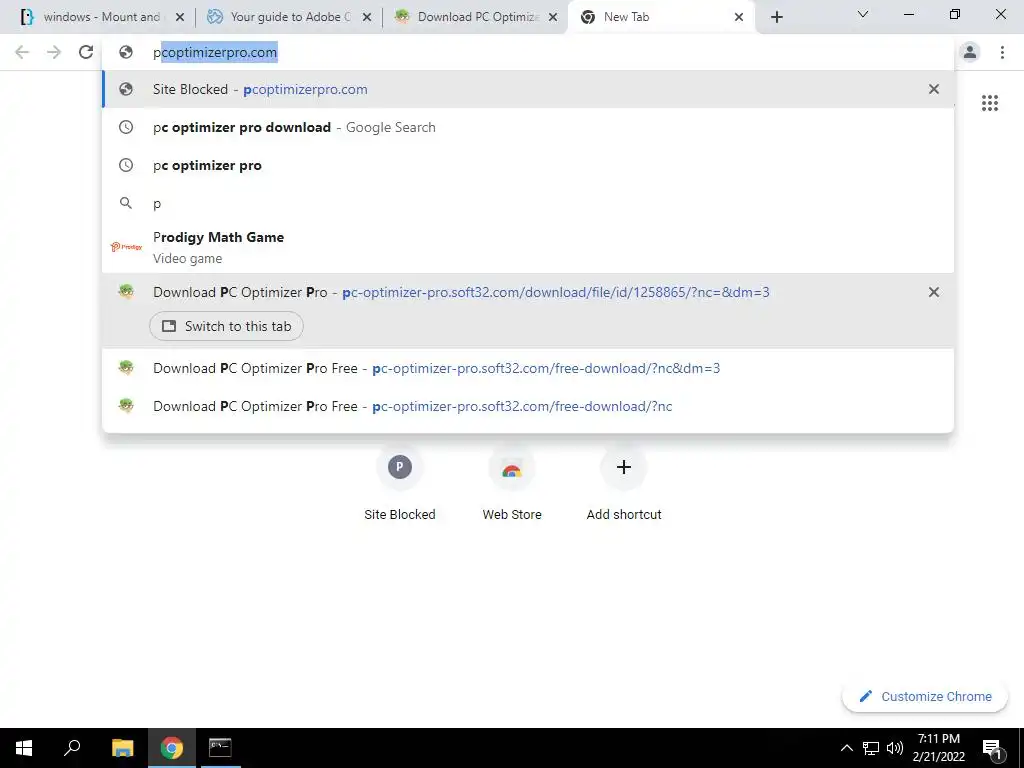Image resolution: width=1024 pixels, height=768 pixels.
Task: Close the New Tab tab
Action: coord(739,18)
